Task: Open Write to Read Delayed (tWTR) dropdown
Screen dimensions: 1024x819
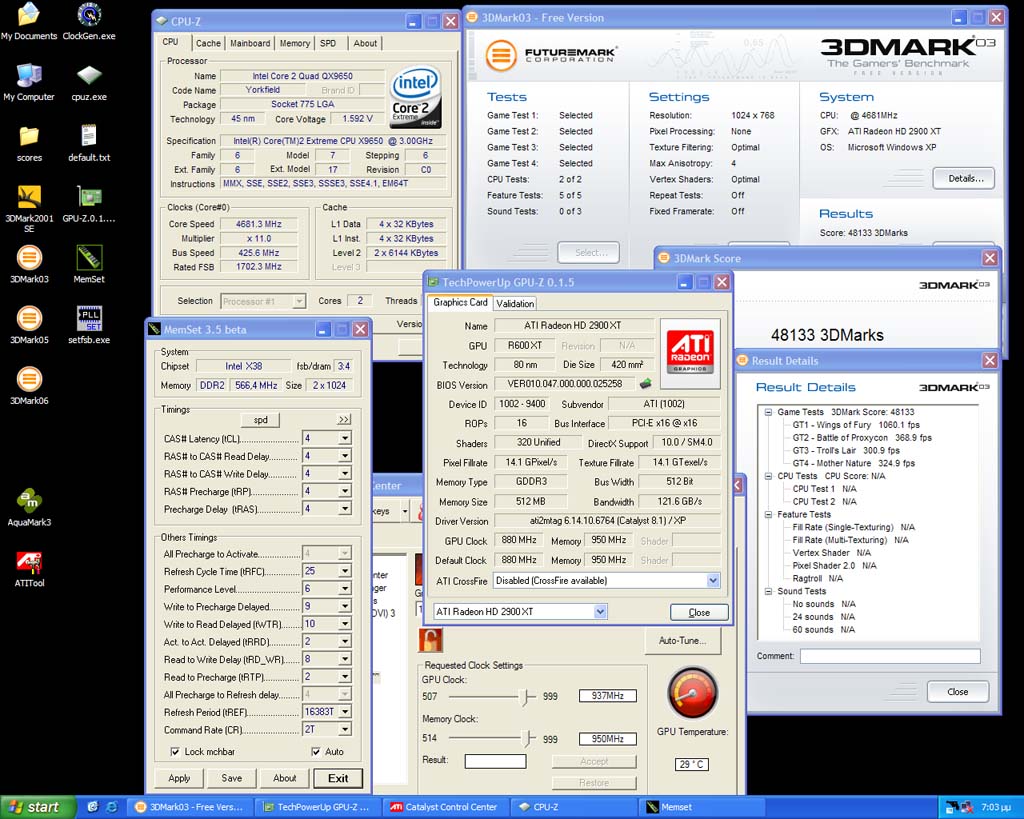Action: 345,624
